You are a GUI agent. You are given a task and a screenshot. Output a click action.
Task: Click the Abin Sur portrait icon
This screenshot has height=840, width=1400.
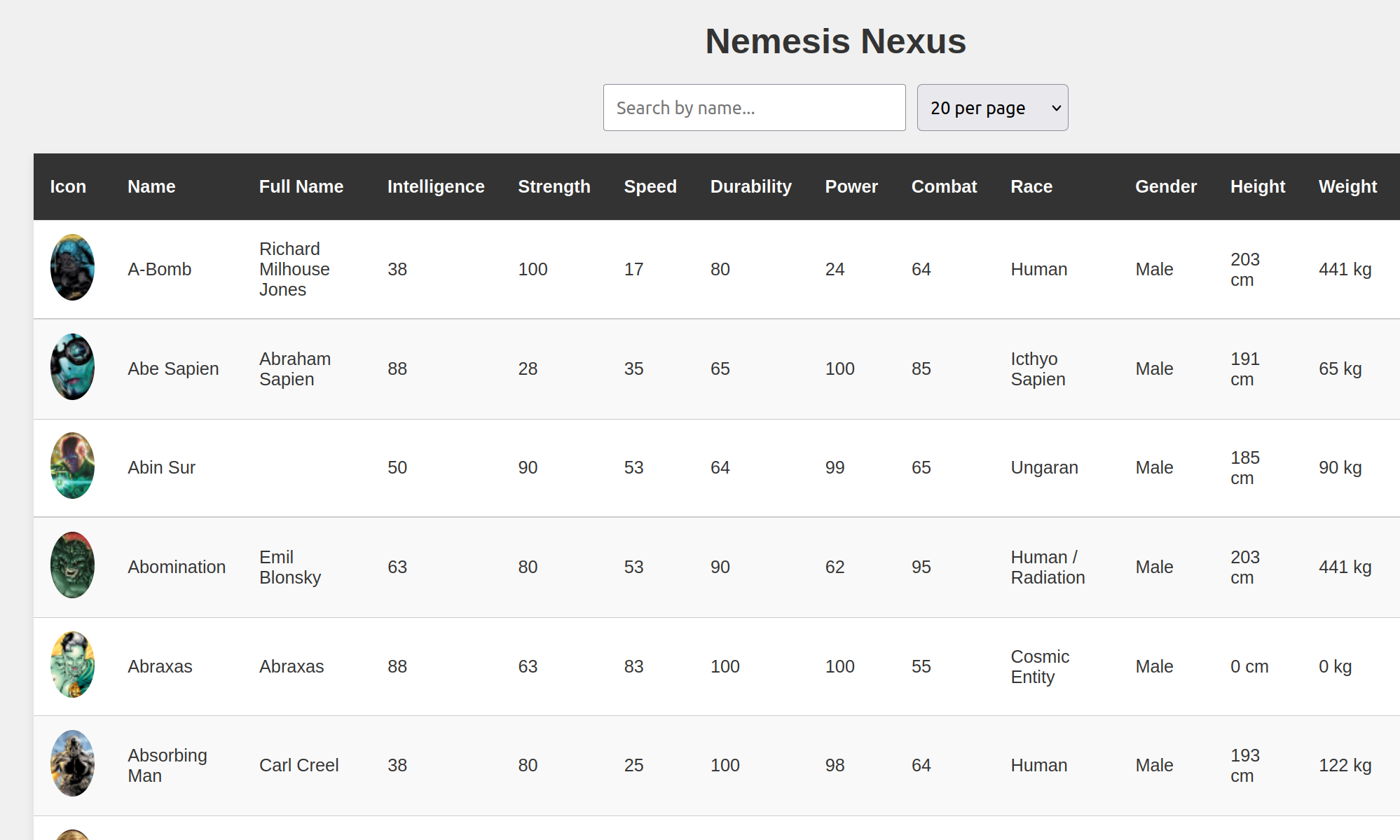click(72, 466)
